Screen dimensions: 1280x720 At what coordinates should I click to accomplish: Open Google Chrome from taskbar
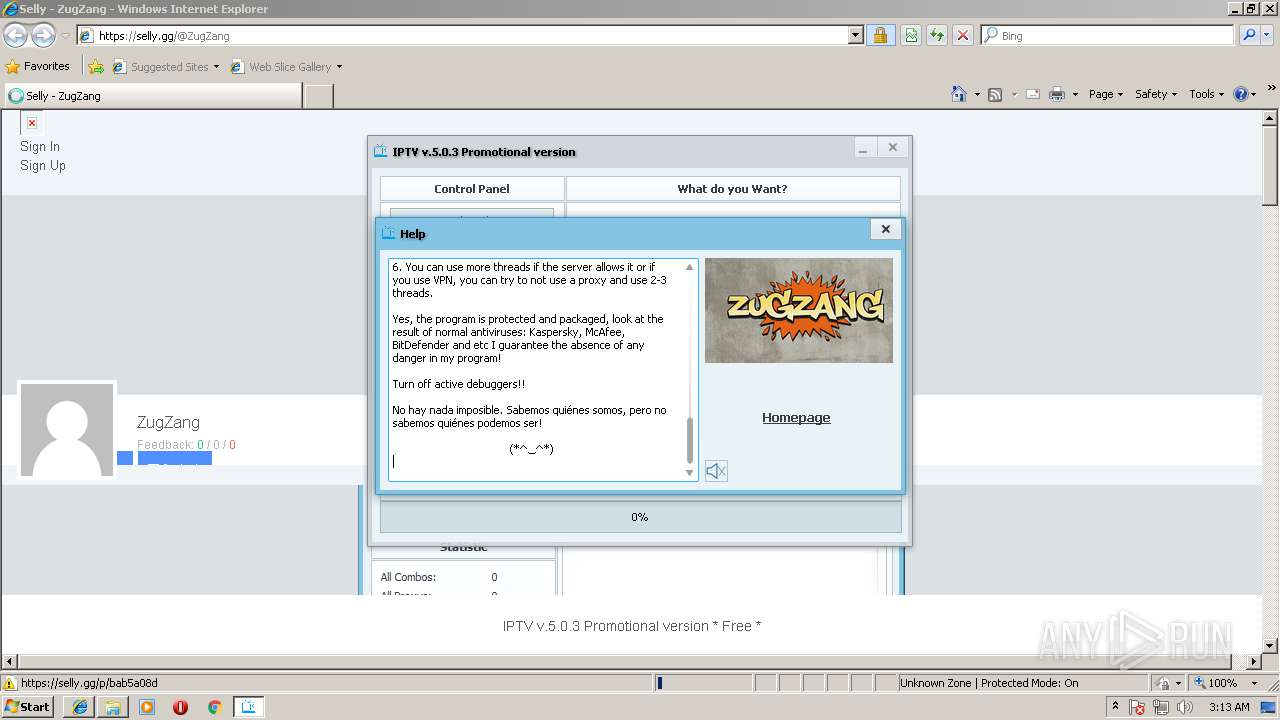point(214,707)
